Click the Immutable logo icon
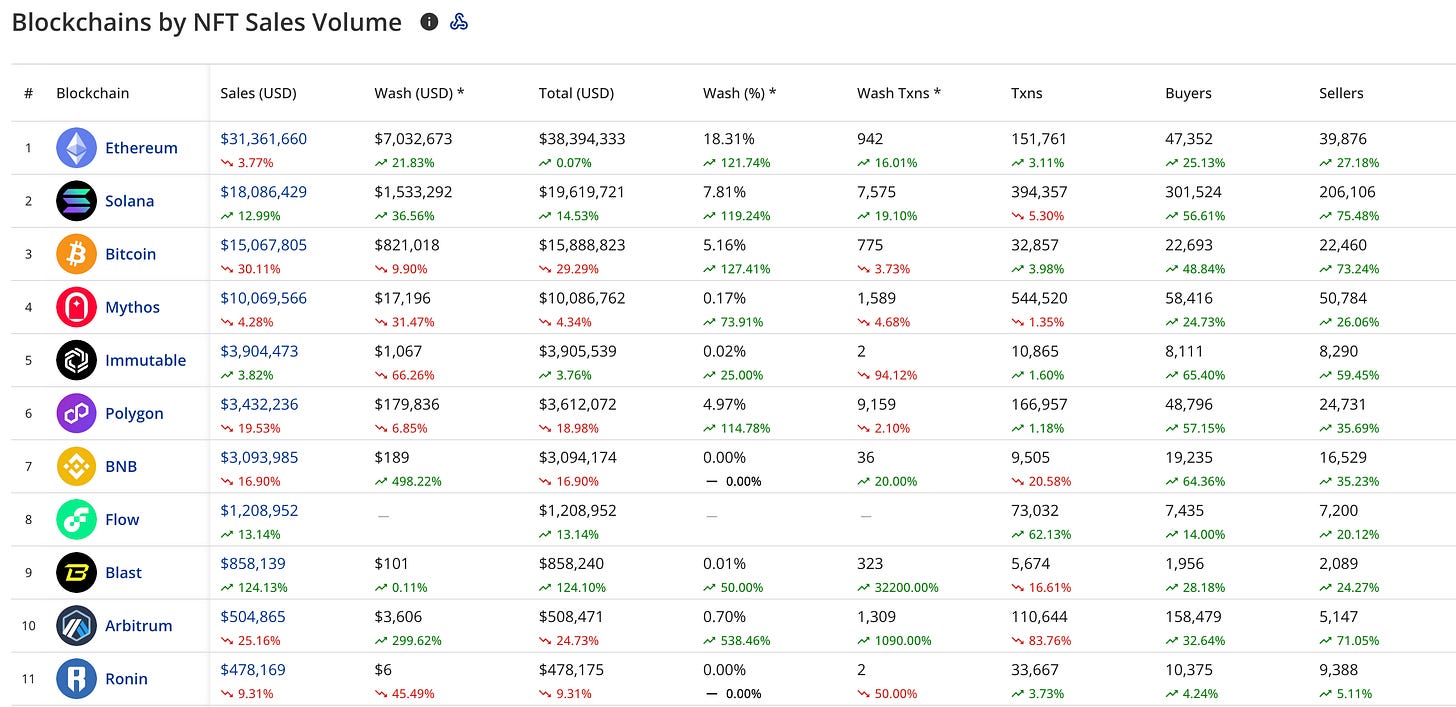 click(76, 360)
